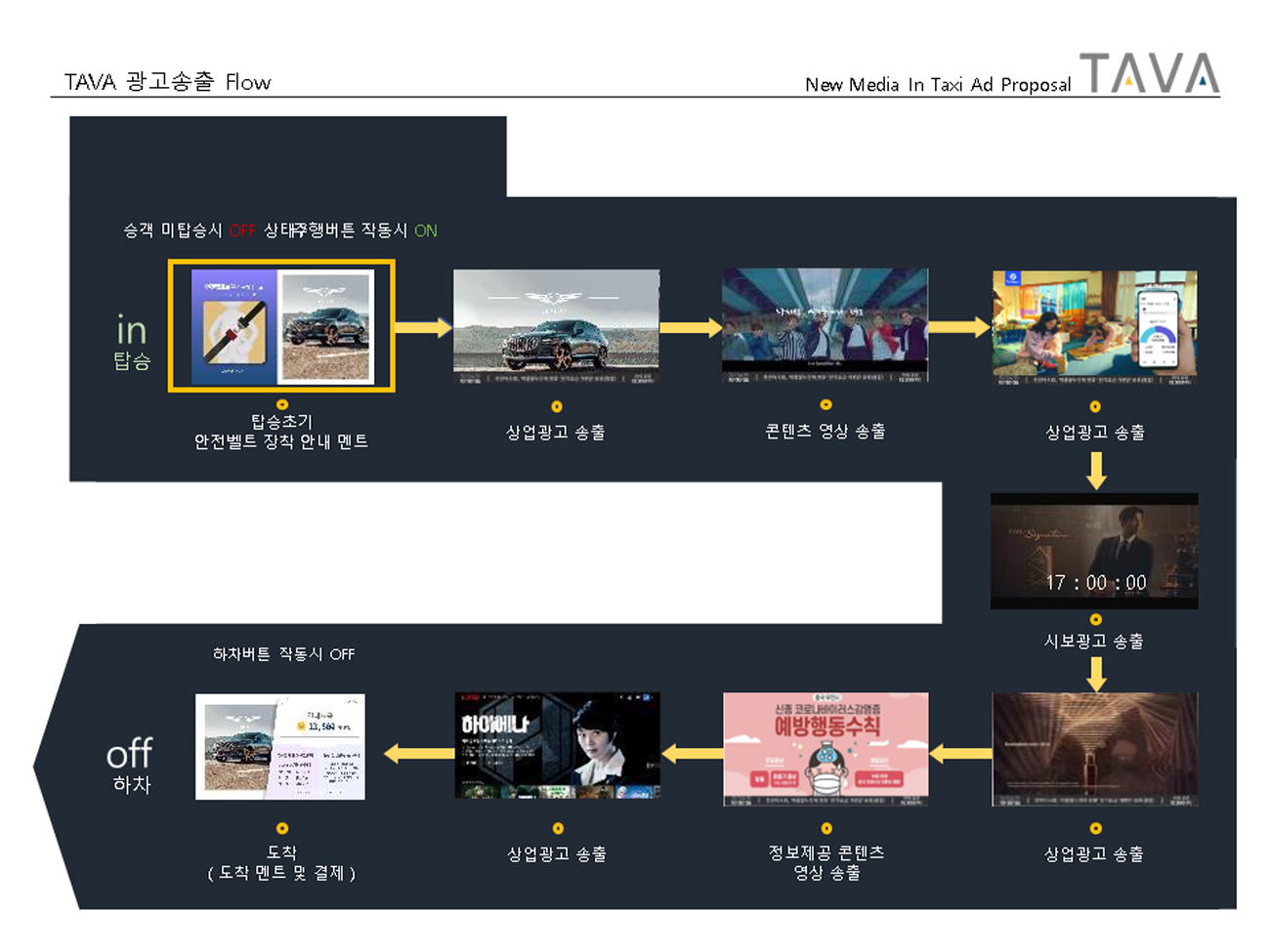Click the green ON status text

click(x=426, y=231)
